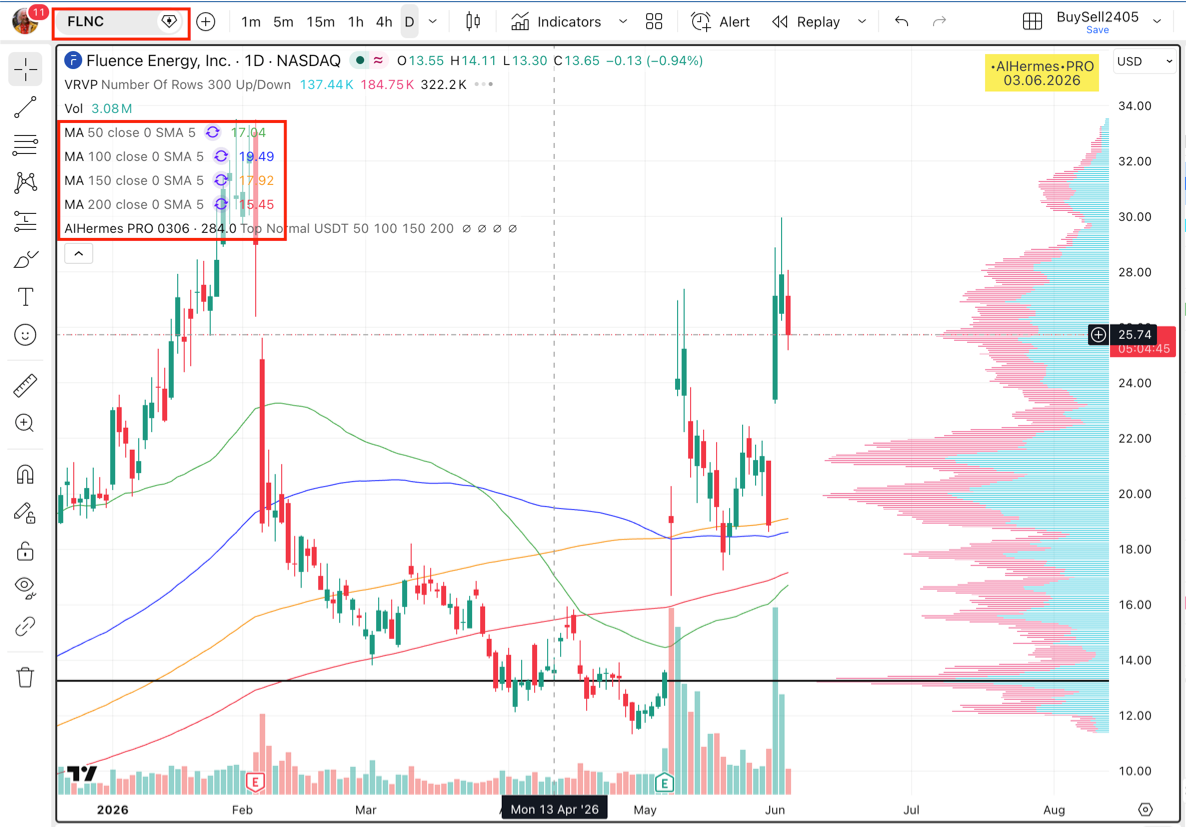Image resolution: width=1186 pixels, height=827 pixels.
Task: Create an Alert
Action: click(x=721, y=22)
